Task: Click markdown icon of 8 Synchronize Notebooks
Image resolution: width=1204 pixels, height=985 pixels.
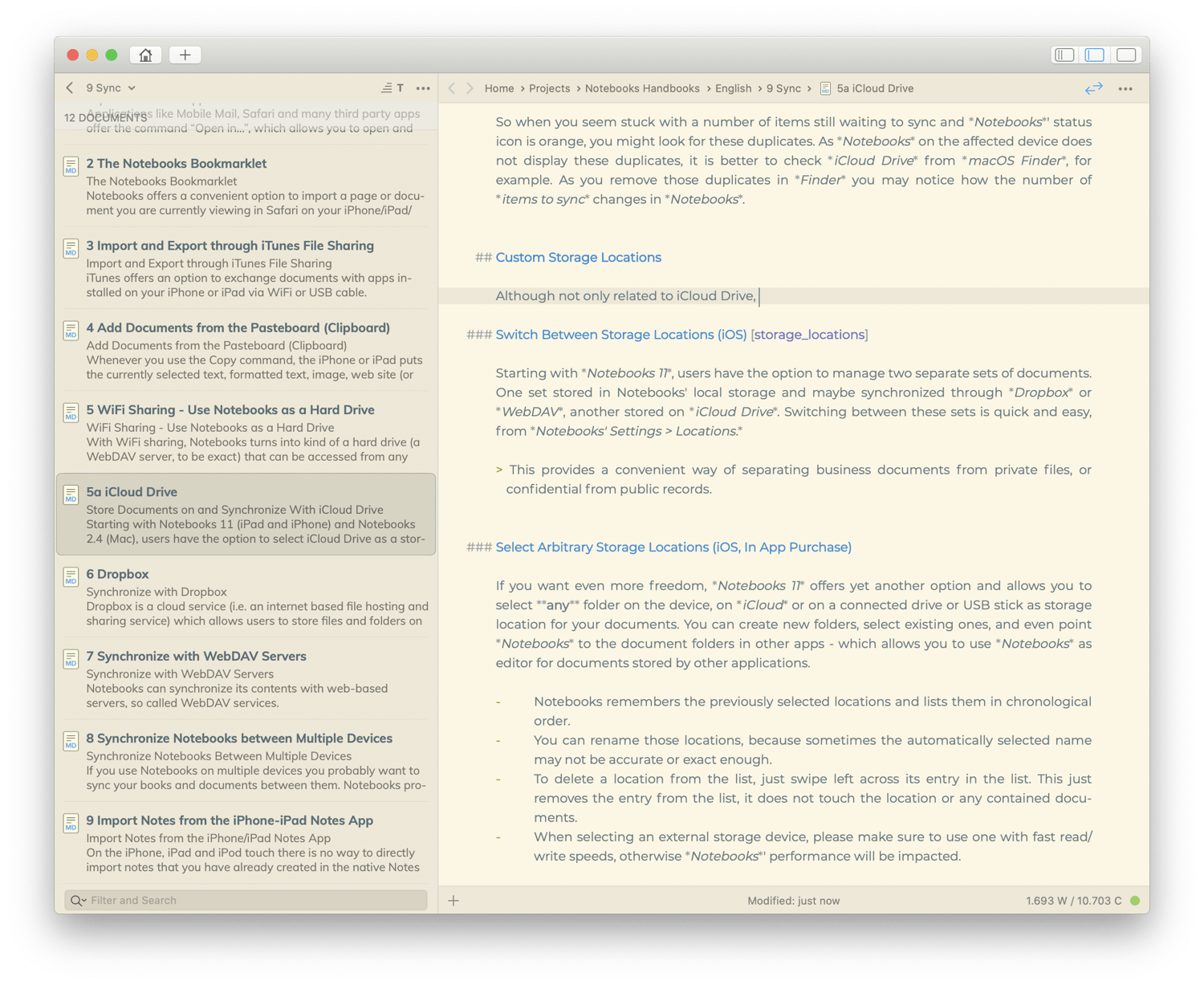Action: (71, 741)
